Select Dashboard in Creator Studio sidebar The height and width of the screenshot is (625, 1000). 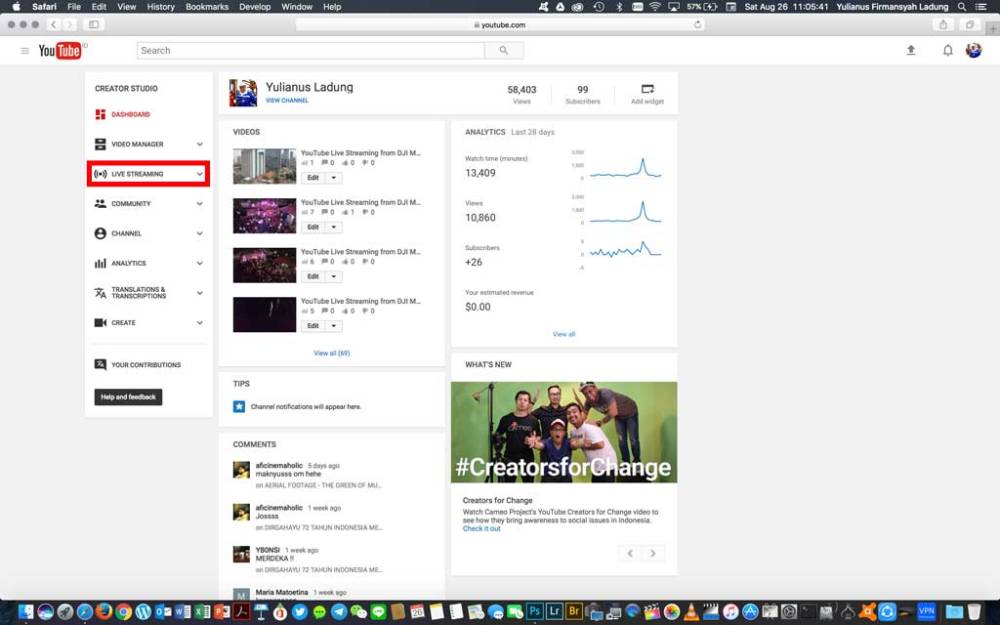click(130, 114)
